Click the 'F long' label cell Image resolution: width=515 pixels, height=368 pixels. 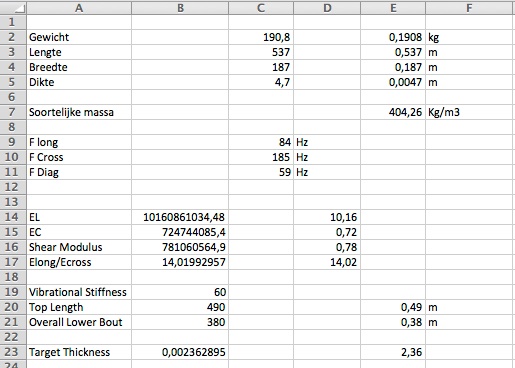[79, 142]
